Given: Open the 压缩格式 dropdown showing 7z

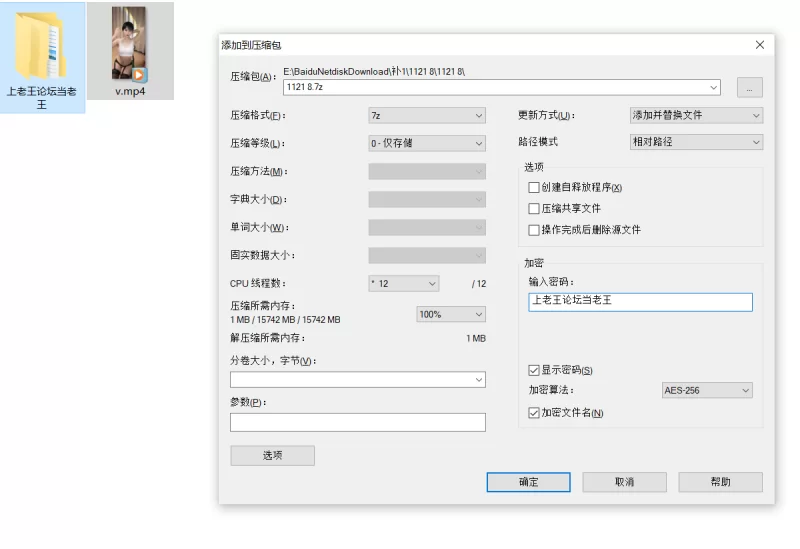Looking at the screenshot, I should [x=427, y=116].
